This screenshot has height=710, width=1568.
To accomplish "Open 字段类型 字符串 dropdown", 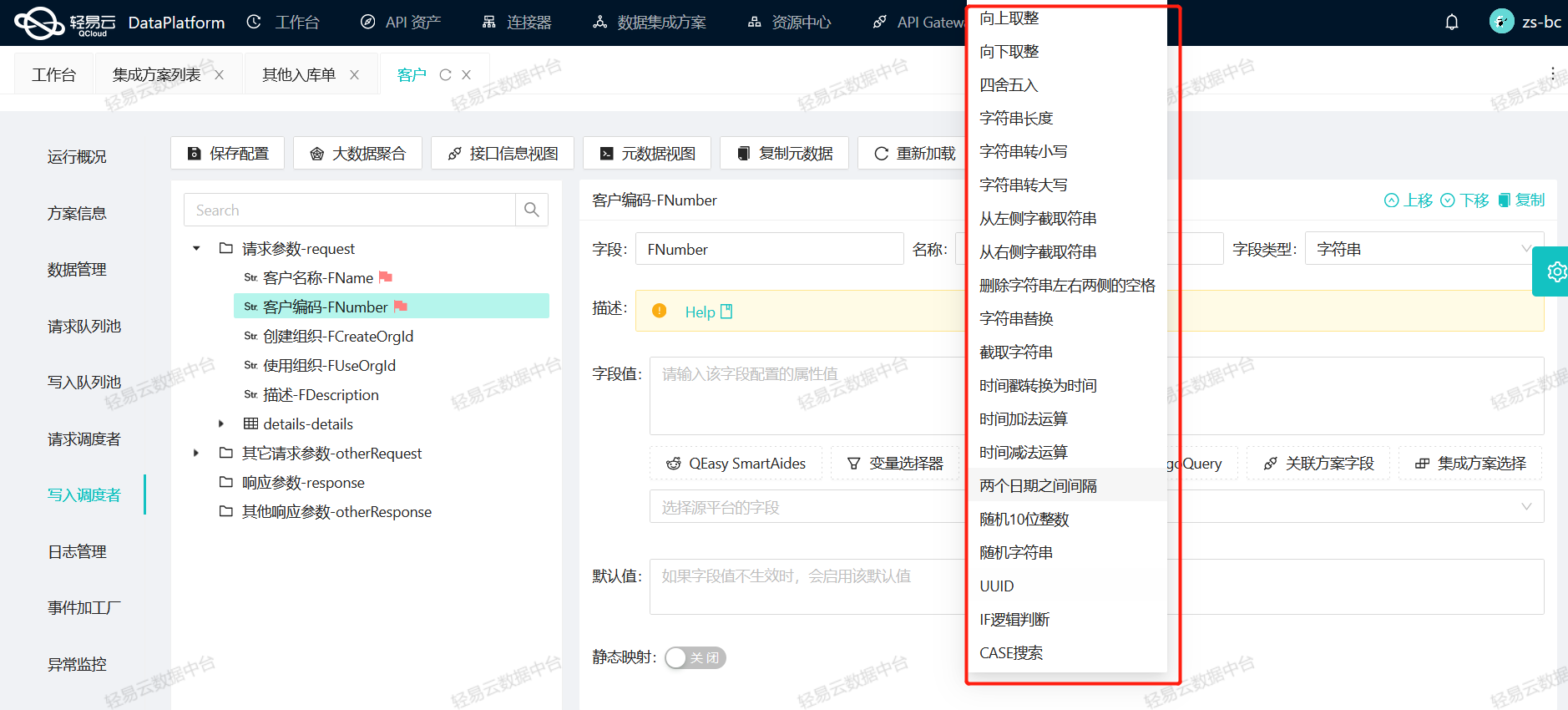I will tap(1424, 249).
